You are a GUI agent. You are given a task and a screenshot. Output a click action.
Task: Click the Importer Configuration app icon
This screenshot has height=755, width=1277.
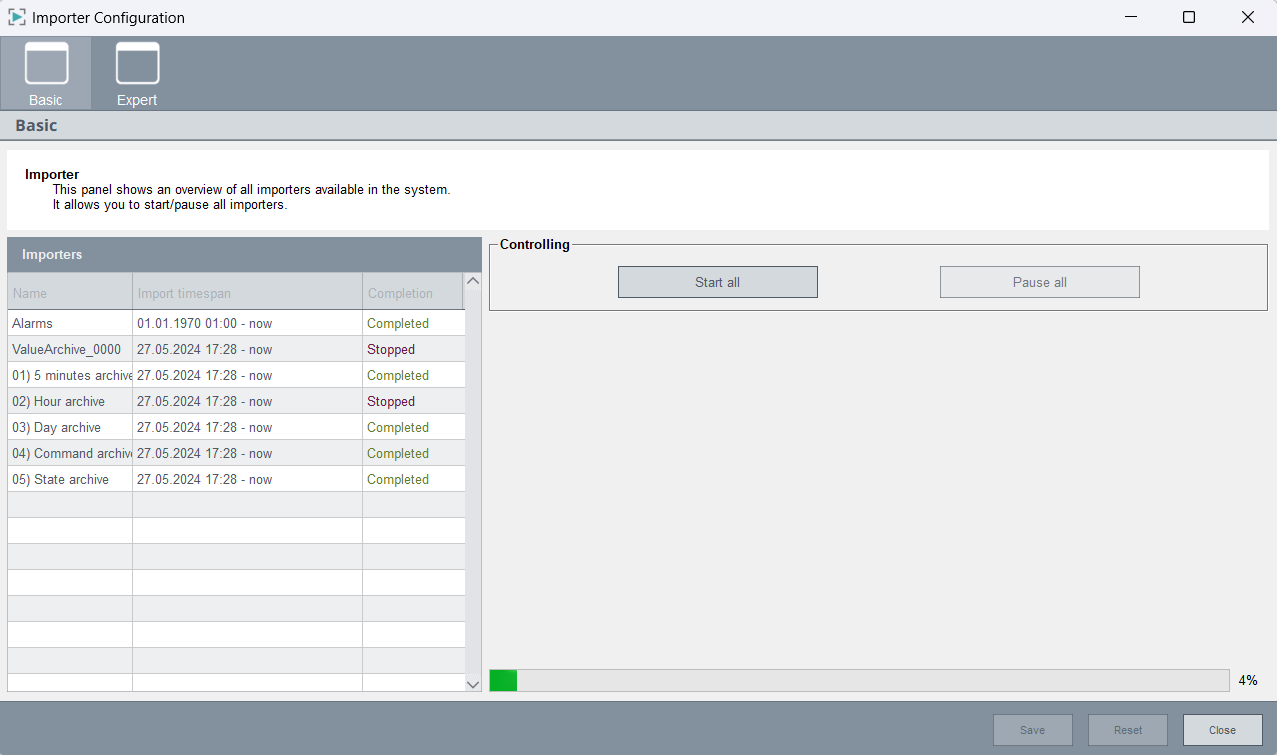pyautogui.click(x=17, y=17)
